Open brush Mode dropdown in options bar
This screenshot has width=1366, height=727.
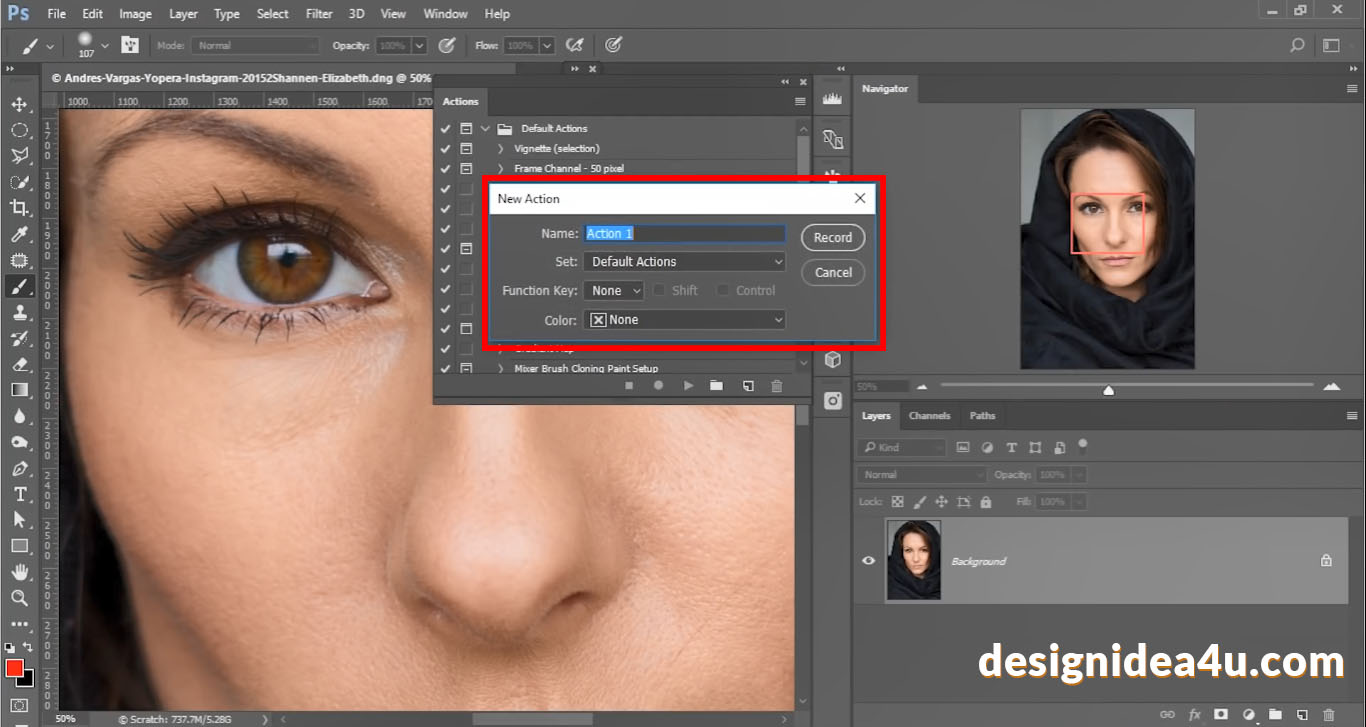(256, 46)
